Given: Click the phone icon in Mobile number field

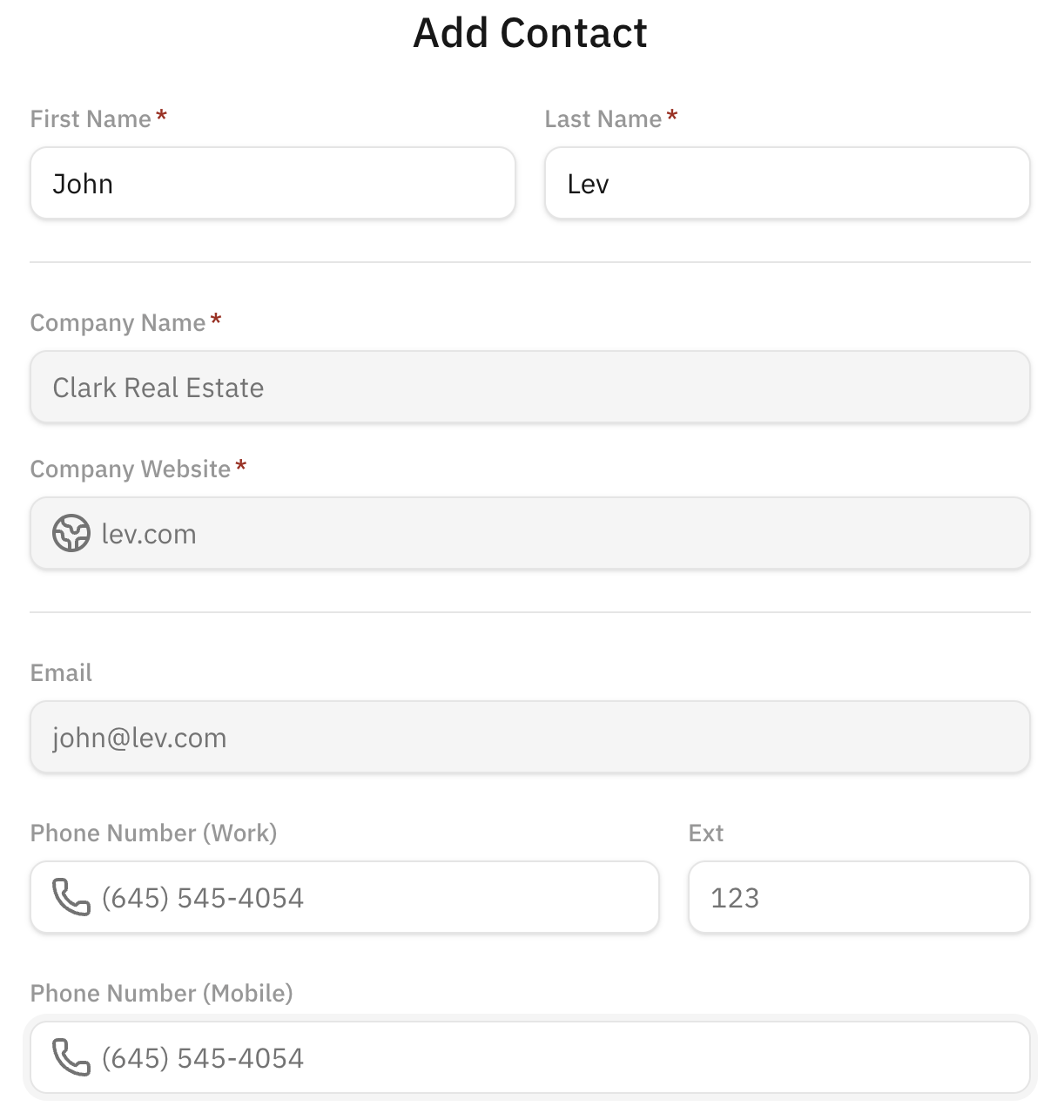Looking at the screenshot, I should tap(71, 1057).
